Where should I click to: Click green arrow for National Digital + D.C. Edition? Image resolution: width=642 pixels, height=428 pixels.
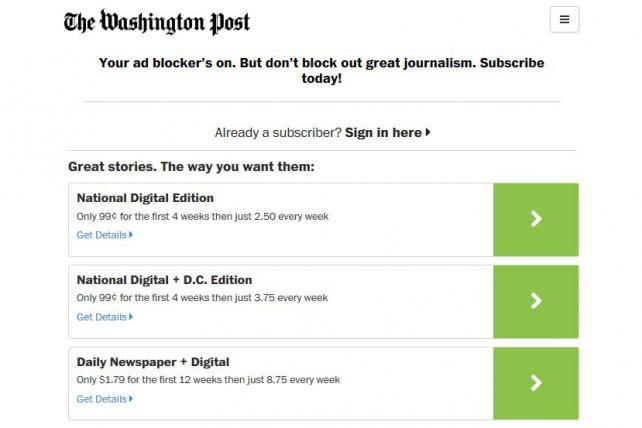point(536,301)
